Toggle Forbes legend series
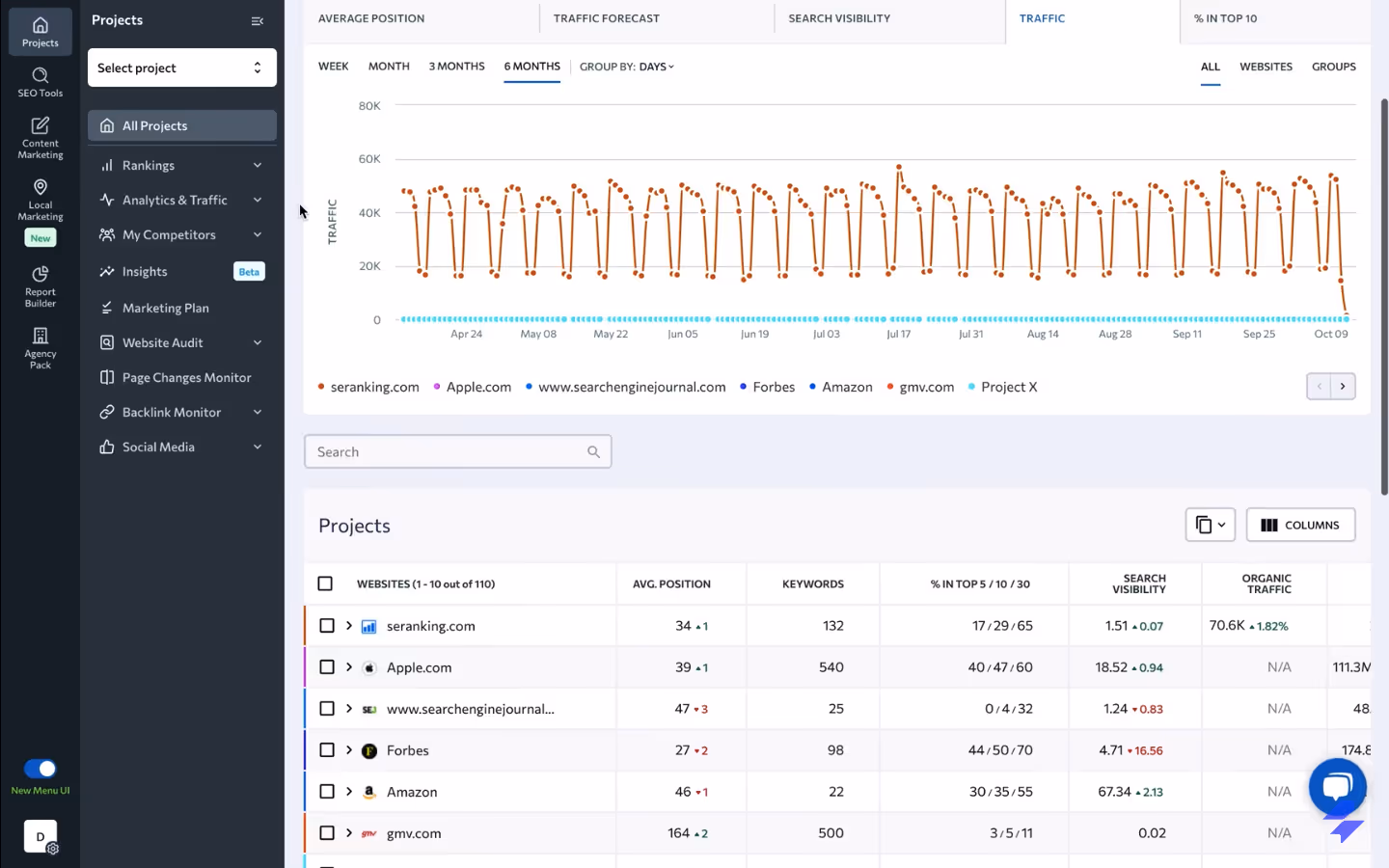1389x868 pixels. point(768,387)
